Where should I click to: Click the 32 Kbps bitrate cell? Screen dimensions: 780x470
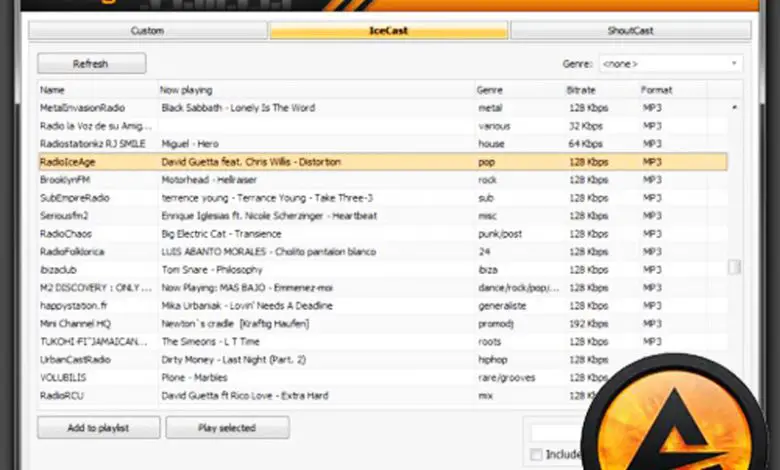click(586, 126)
